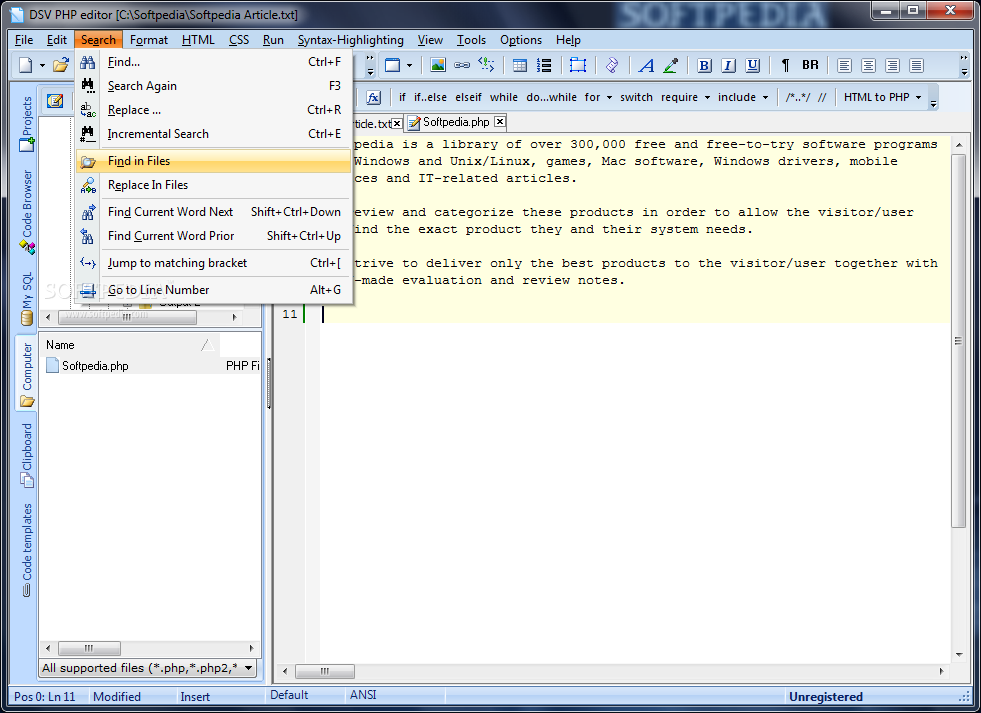Open the My SQL side tab
This screenshot has width=981, height=713.
click(26, 299)
